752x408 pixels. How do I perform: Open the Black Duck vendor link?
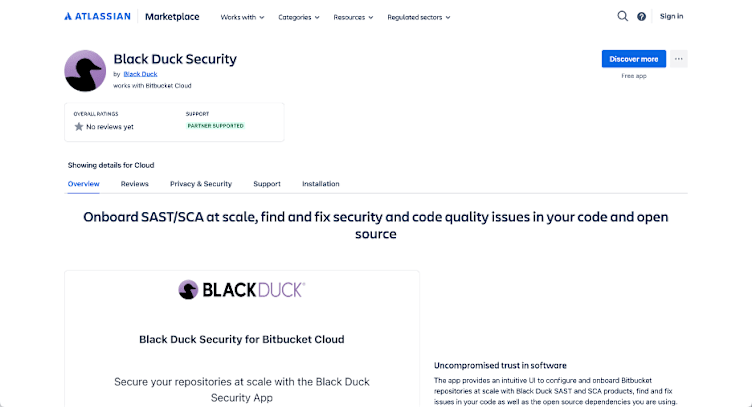point(141,74)
